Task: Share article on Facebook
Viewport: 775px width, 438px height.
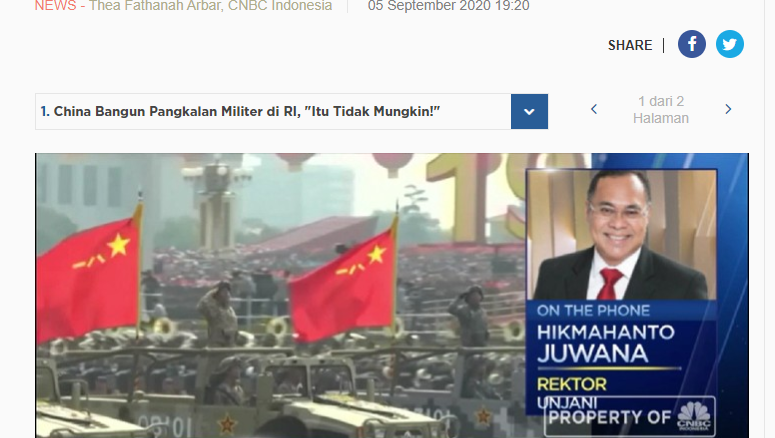Action: click(691, 44)
